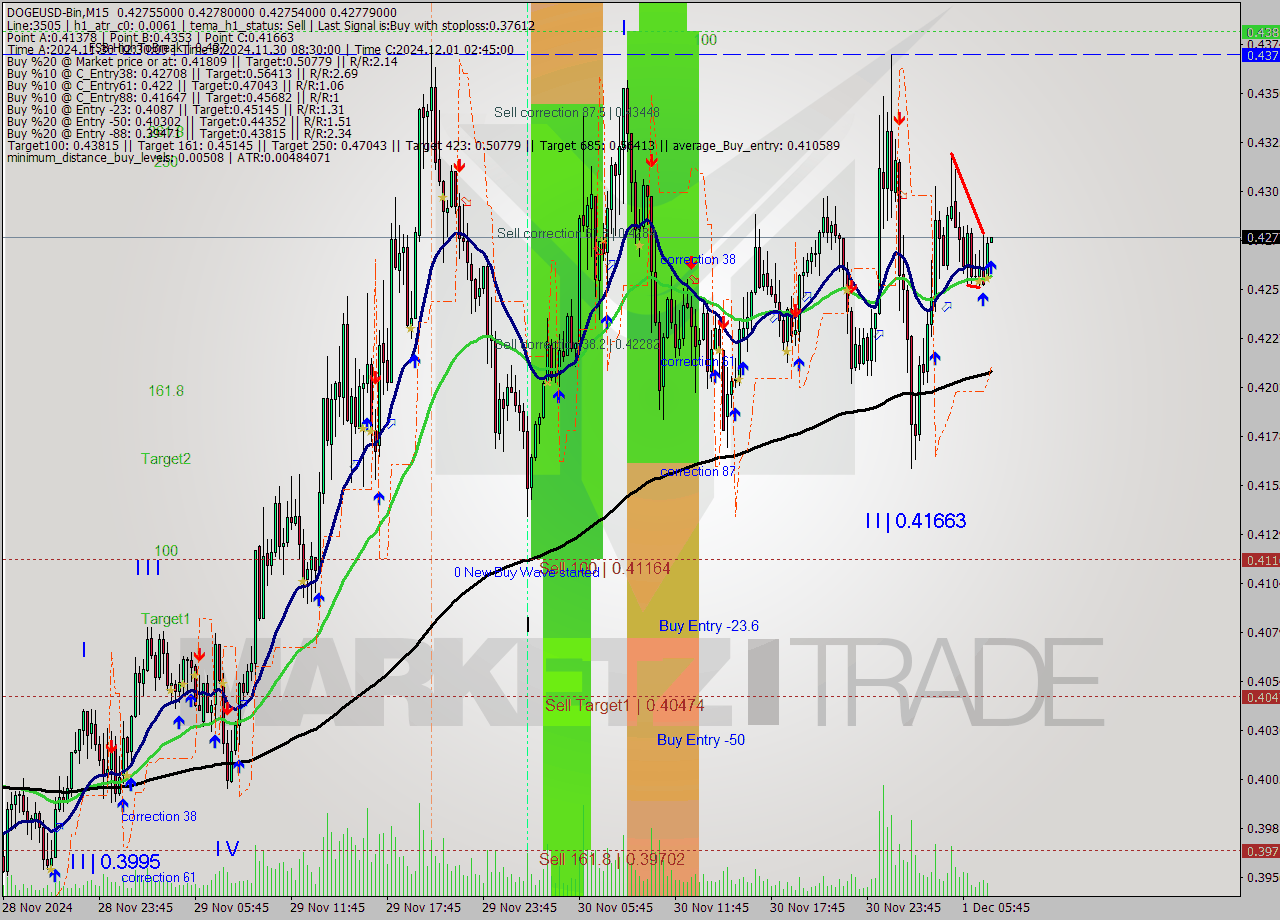Select the 'correction 87' label
Screen dimensions: 1280x920
click(x=698, y=471)
